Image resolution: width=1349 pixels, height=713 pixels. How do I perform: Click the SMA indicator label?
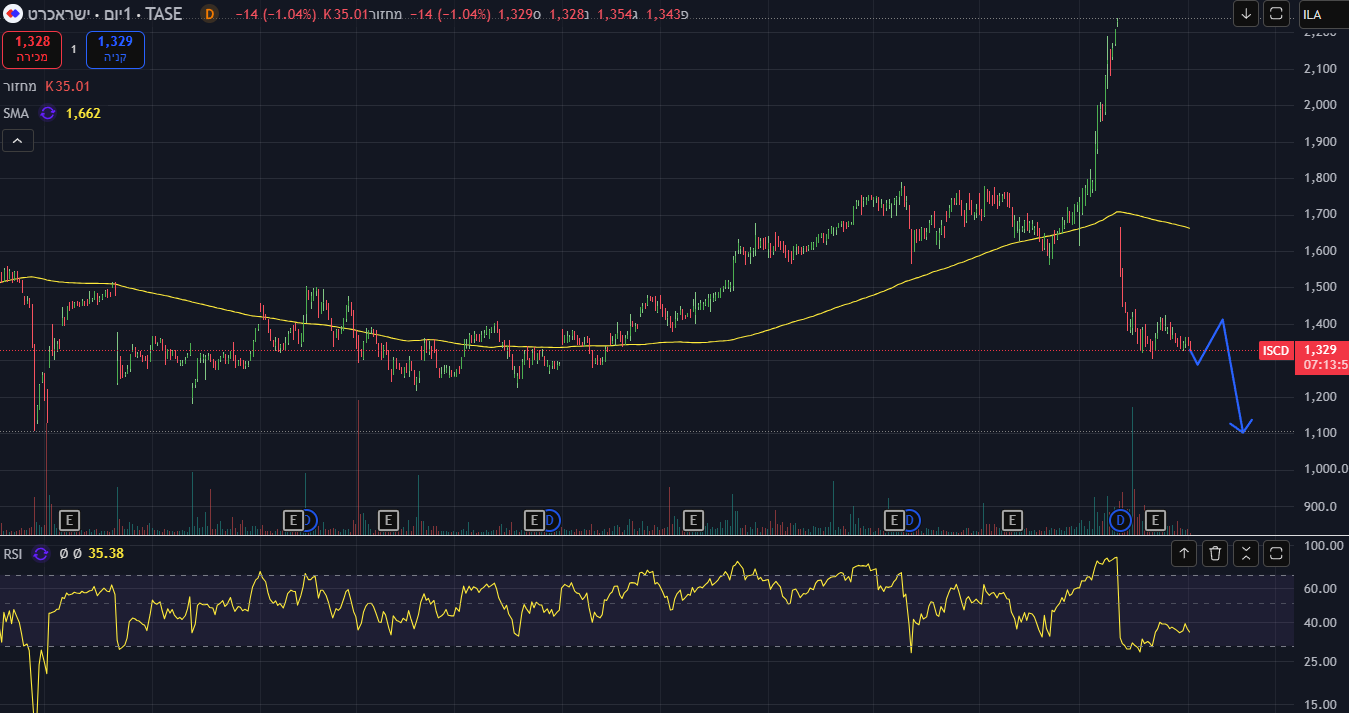[16, 113]
